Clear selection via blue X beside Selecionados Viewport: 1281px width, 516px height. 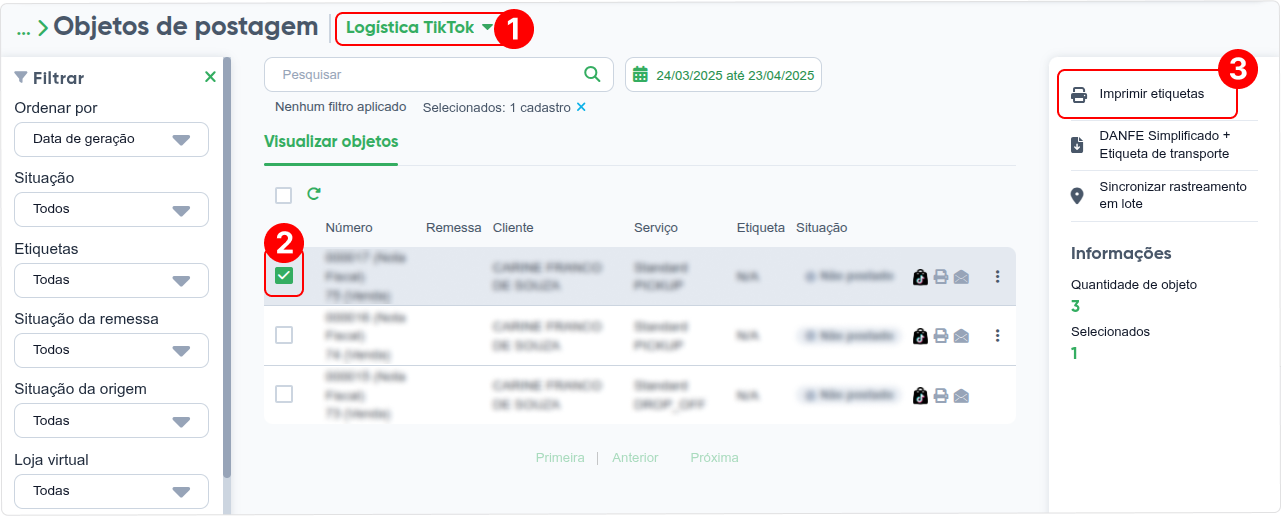(x=581, y=107)
